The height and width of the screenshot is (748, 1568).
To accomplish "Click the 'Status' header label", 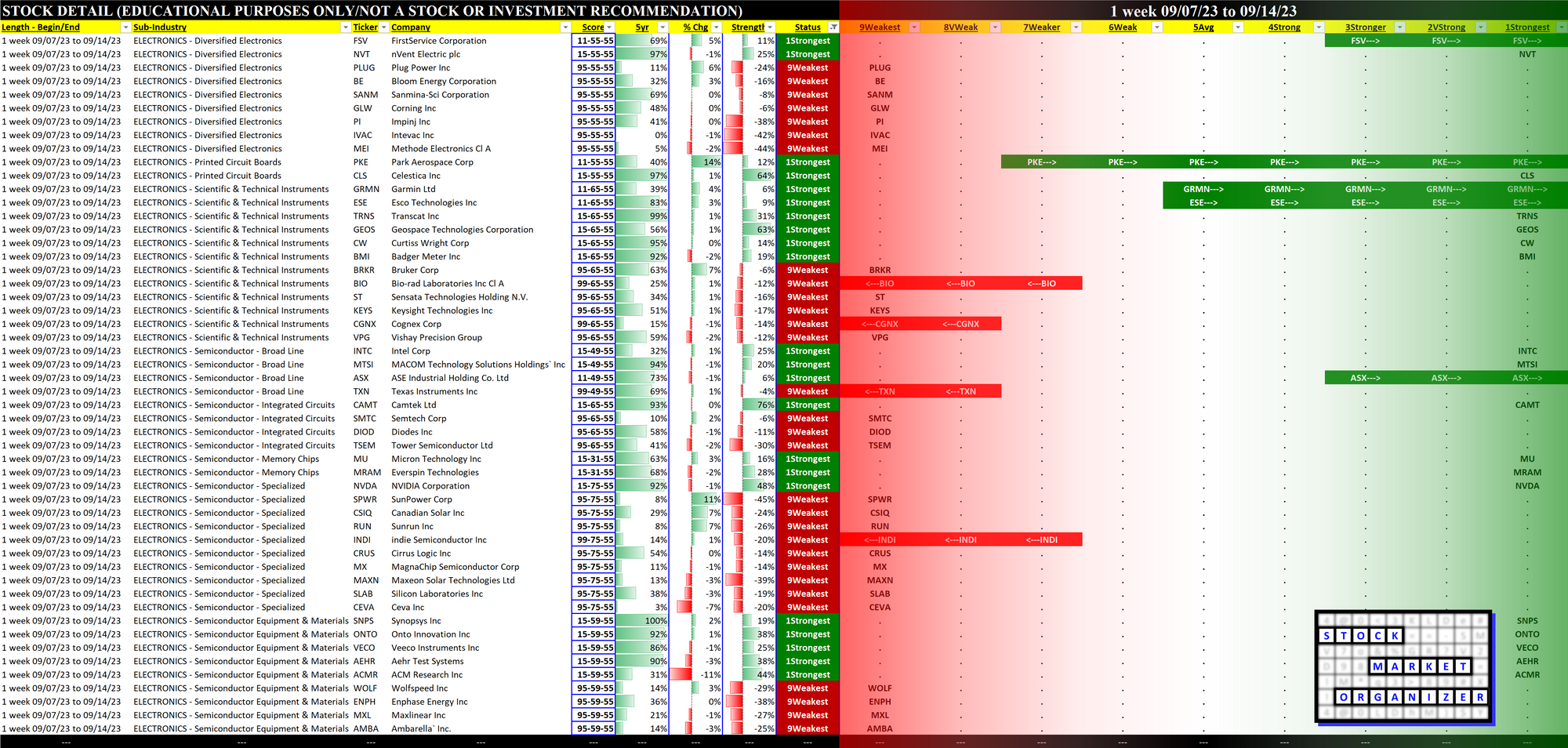I will pyautogui.click(x=808, y=27).
